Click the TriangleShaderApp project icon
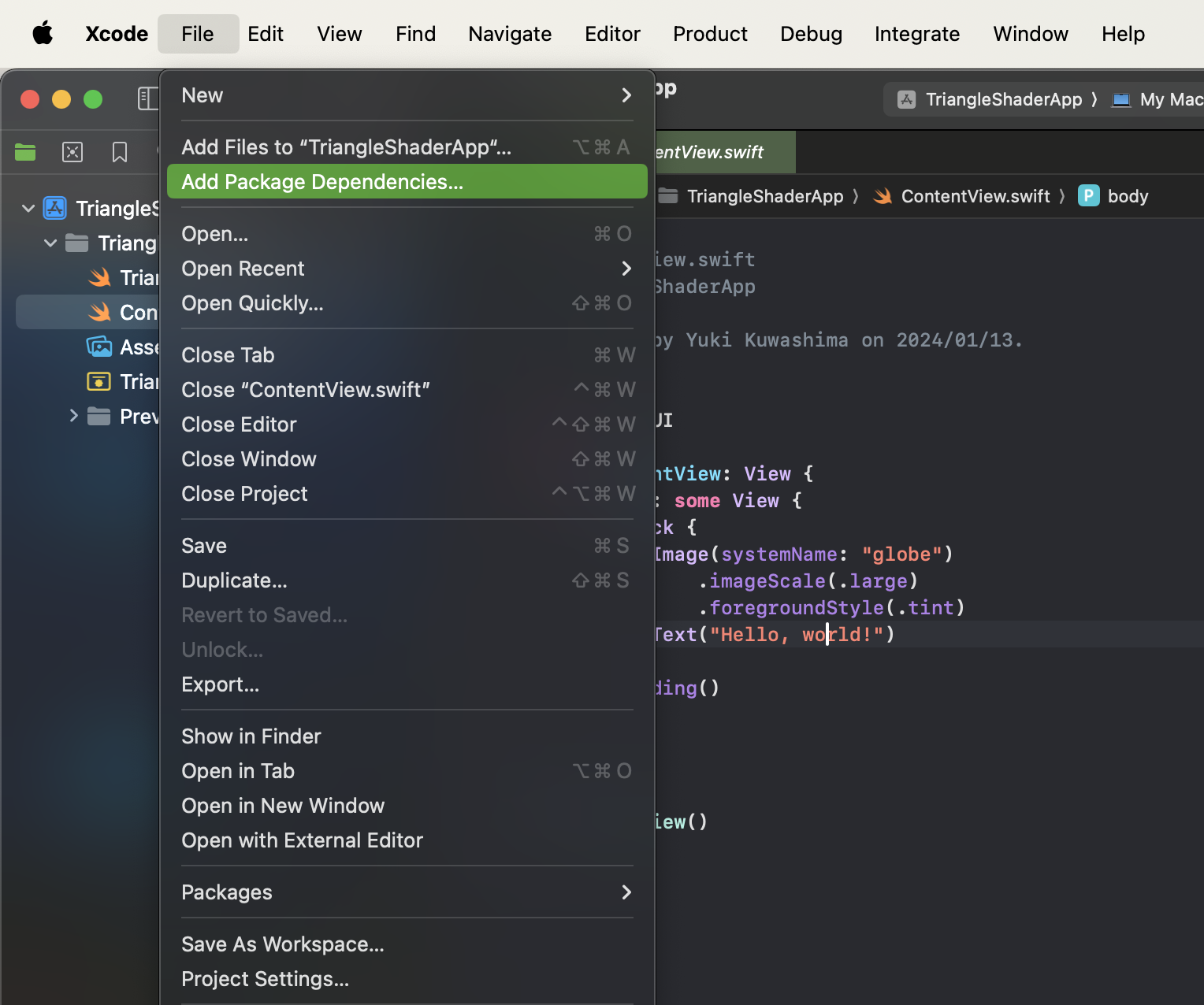Screen dimensions: 1204x1005 (x=54, y=208)
